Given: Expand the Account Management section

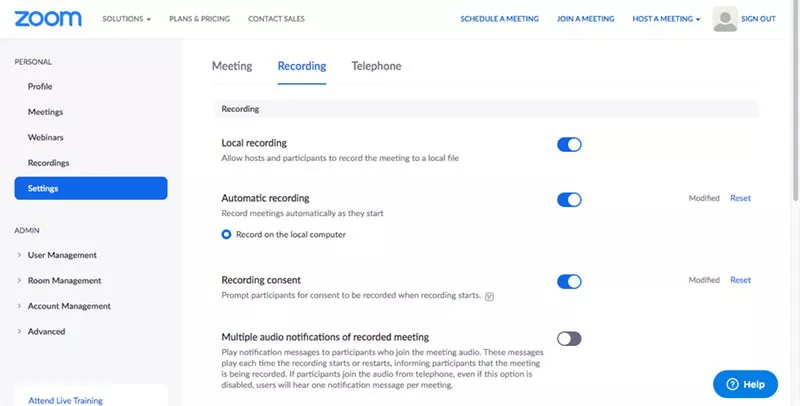Looking at the screenshot, I should click(x=69, y=306).
